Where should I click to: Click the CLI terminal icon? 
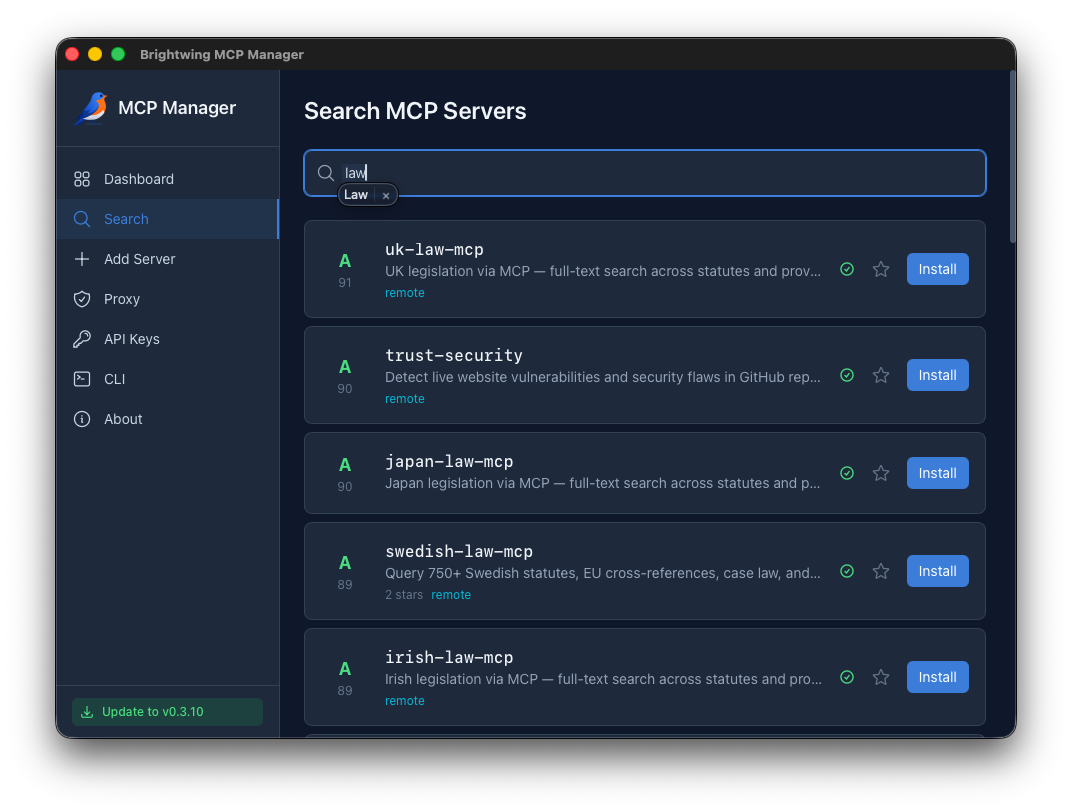[82, 379]
